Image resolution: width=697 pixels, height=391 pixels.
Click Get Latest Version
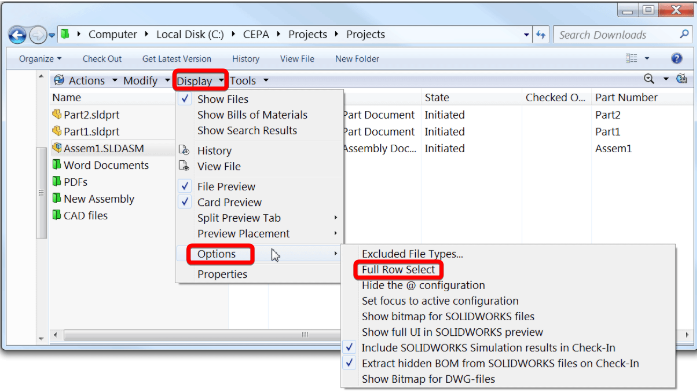(177, 59)
